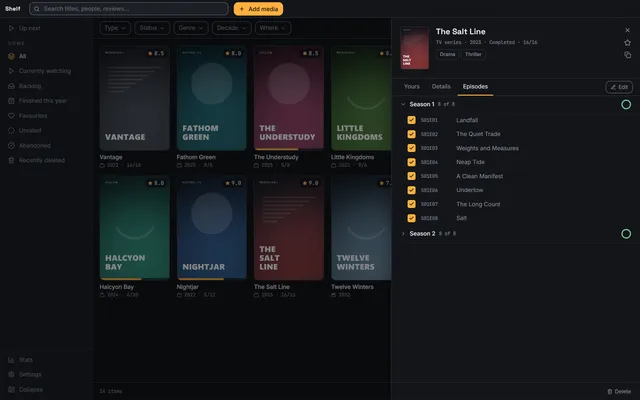This screenshot has height=400, width=640.
Task: Select the Episodes tab
Action: 475,87
